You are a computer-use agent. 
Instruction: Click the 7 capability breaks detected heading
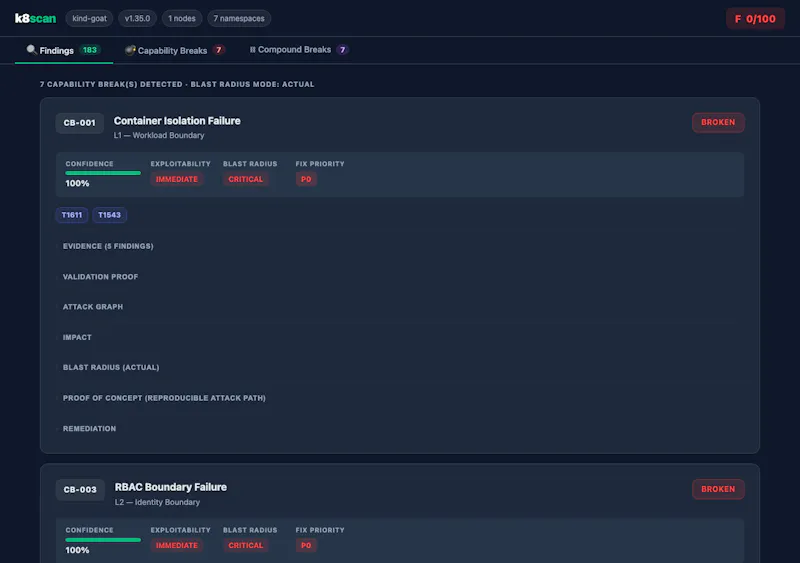pyautogui.click(x=177, y=84)
